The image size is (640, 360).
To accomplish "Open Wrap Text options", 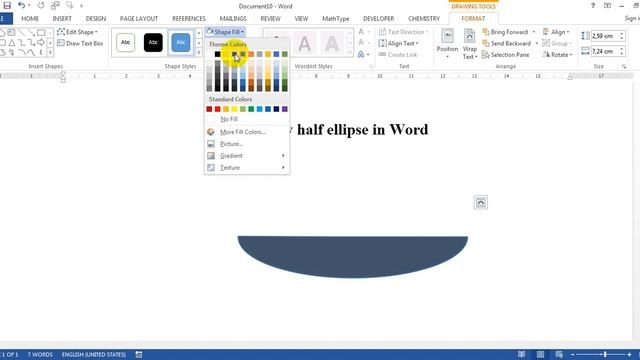I will coord(470,44).
